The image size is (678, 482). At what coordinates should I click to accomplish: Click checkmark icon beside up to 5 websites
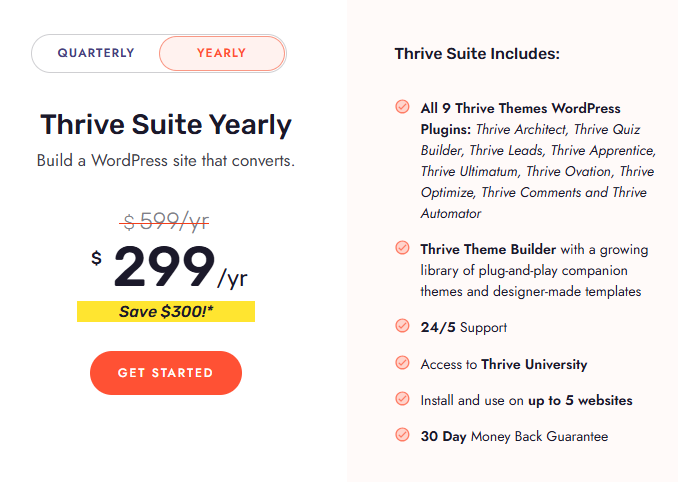click(402, 399)
